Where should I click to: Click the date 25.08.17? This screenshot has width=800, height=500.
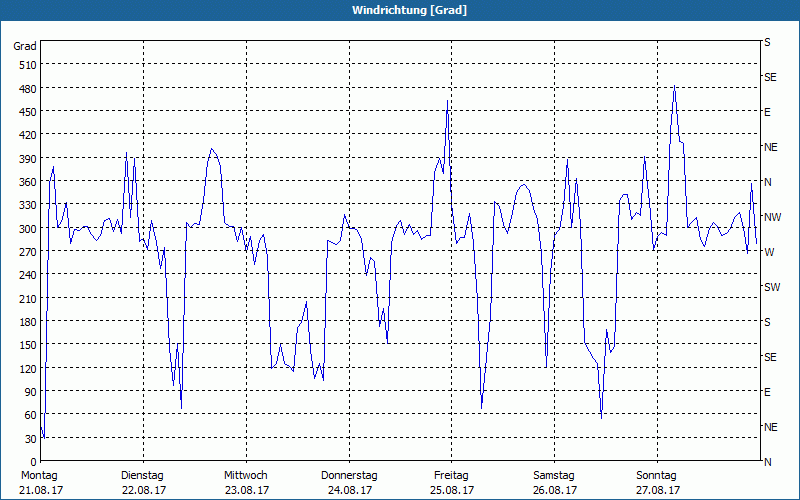point(453,490)
